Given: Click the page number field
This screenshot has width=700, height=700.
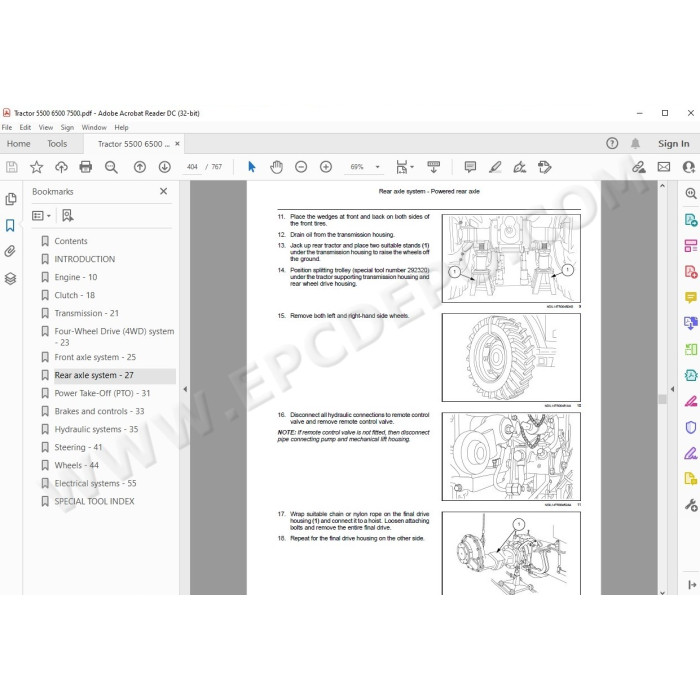Looking at the screenshot, I should pyautogui.click(x=192, y=167).
